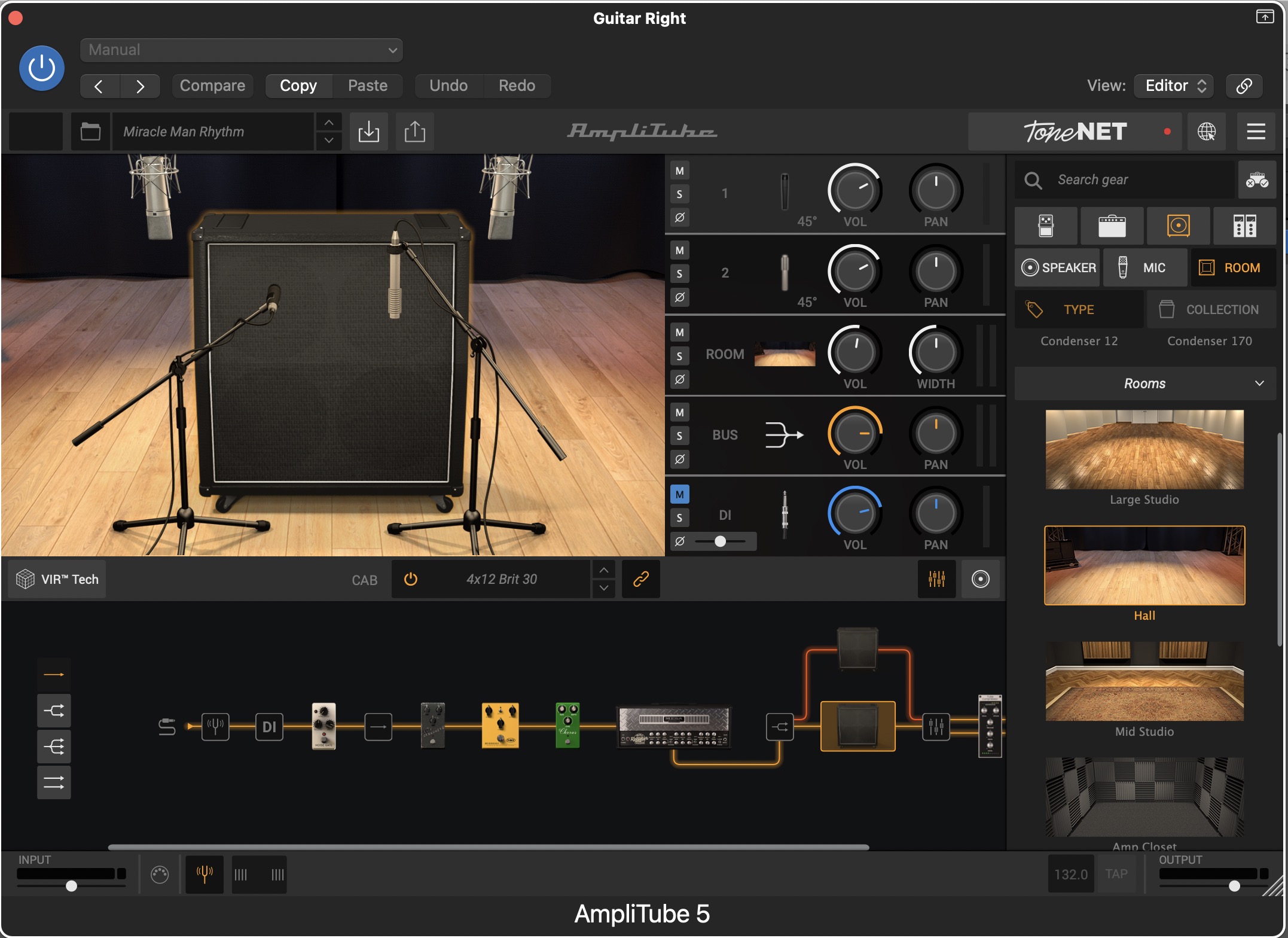Mute mic channel 1
Viewport: 1288px width, 938px height.
(680, 171)
